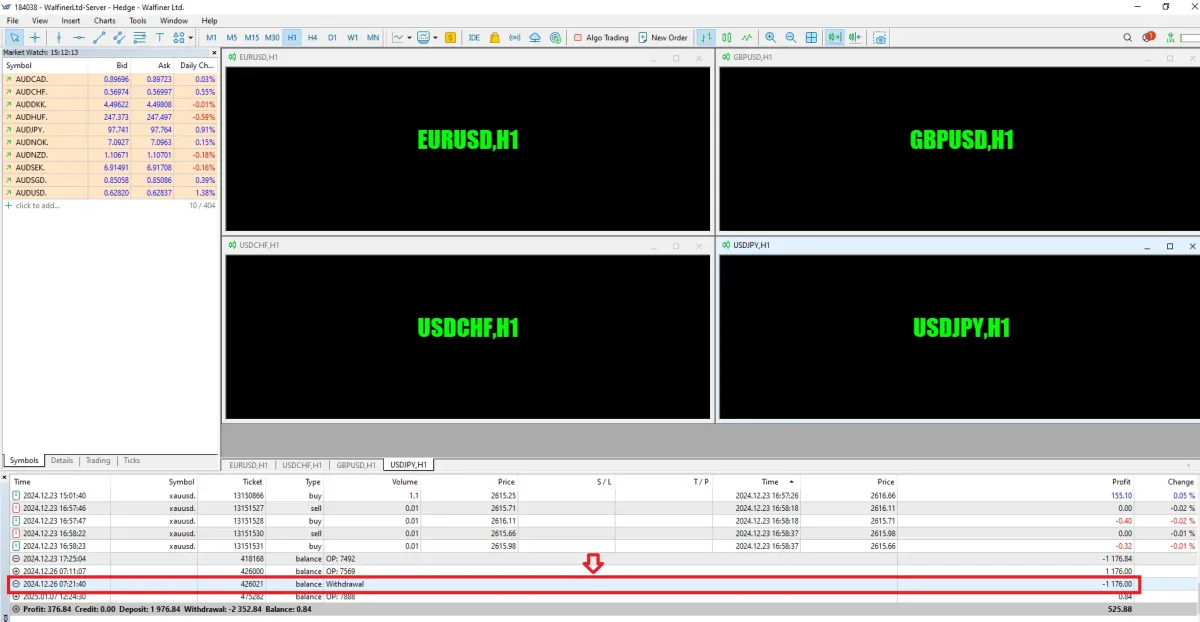
Task: Click the Algo Trading button
Action: coord(601,37)
